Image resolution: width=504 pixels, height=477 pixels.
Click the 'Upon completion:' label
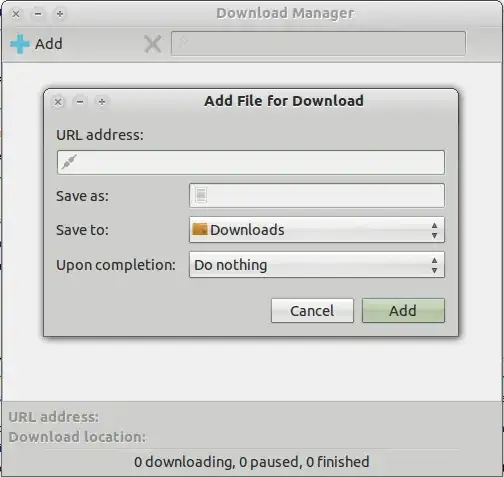[116, 265]
